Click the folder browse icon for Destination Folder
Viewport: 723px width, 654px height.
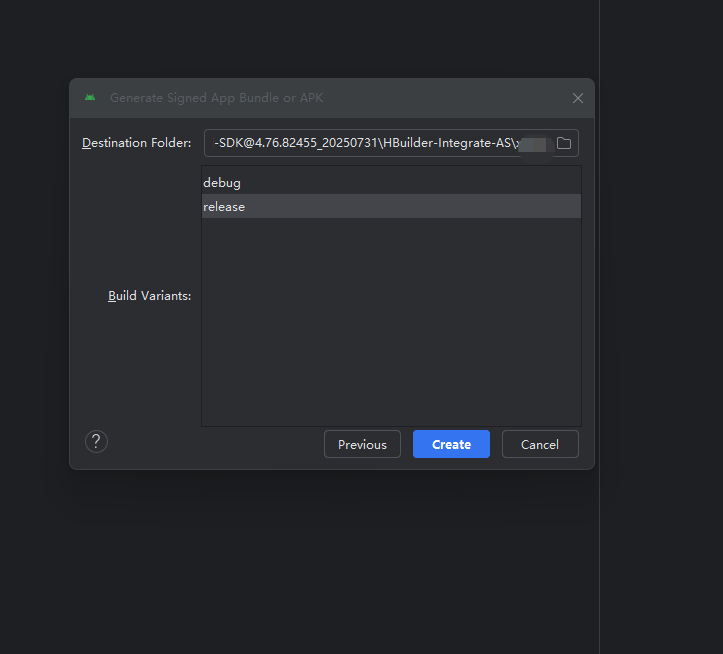pos(564,143)
